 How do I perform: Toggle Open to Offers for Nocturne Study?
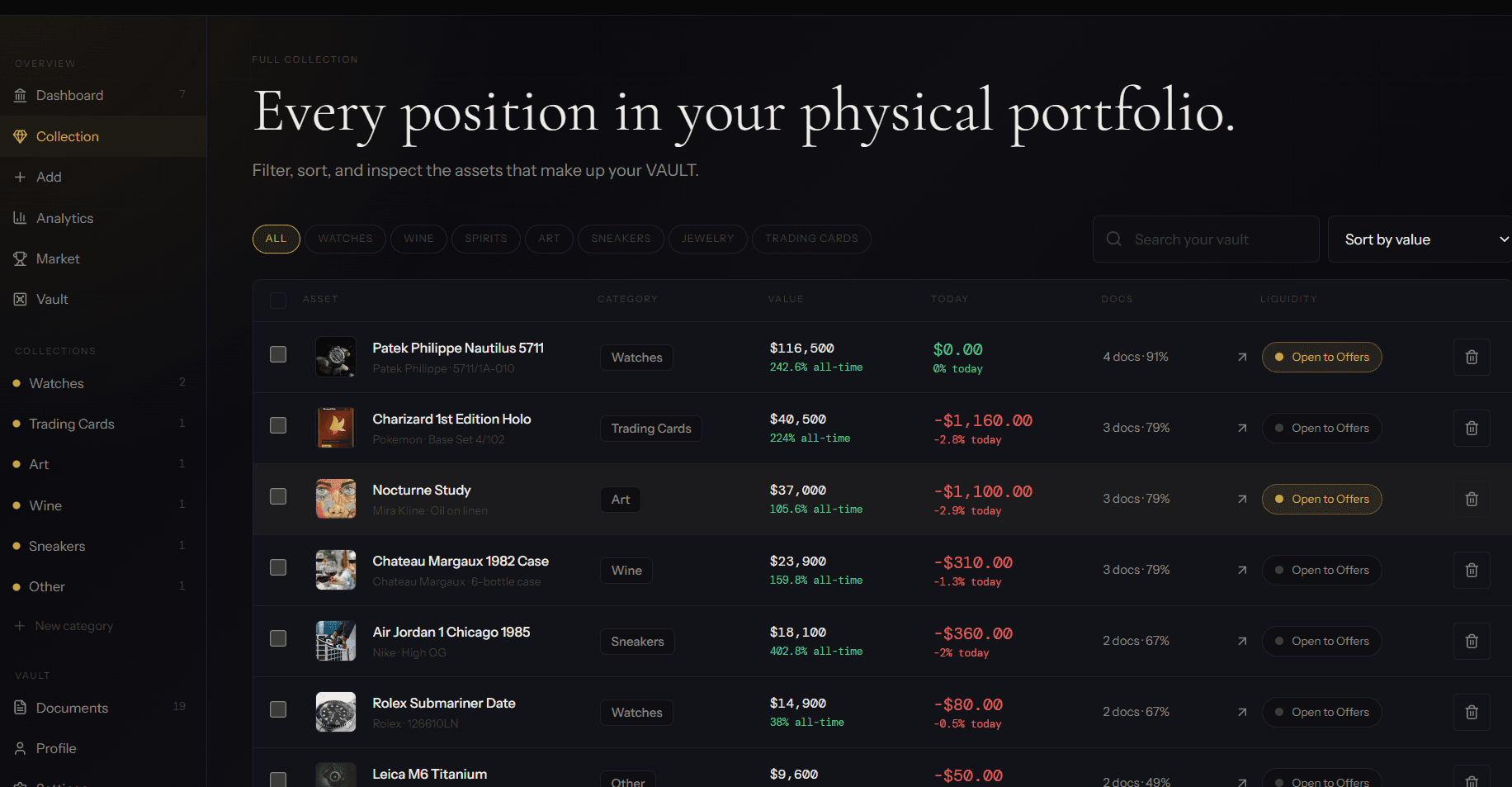point(1321,499)
